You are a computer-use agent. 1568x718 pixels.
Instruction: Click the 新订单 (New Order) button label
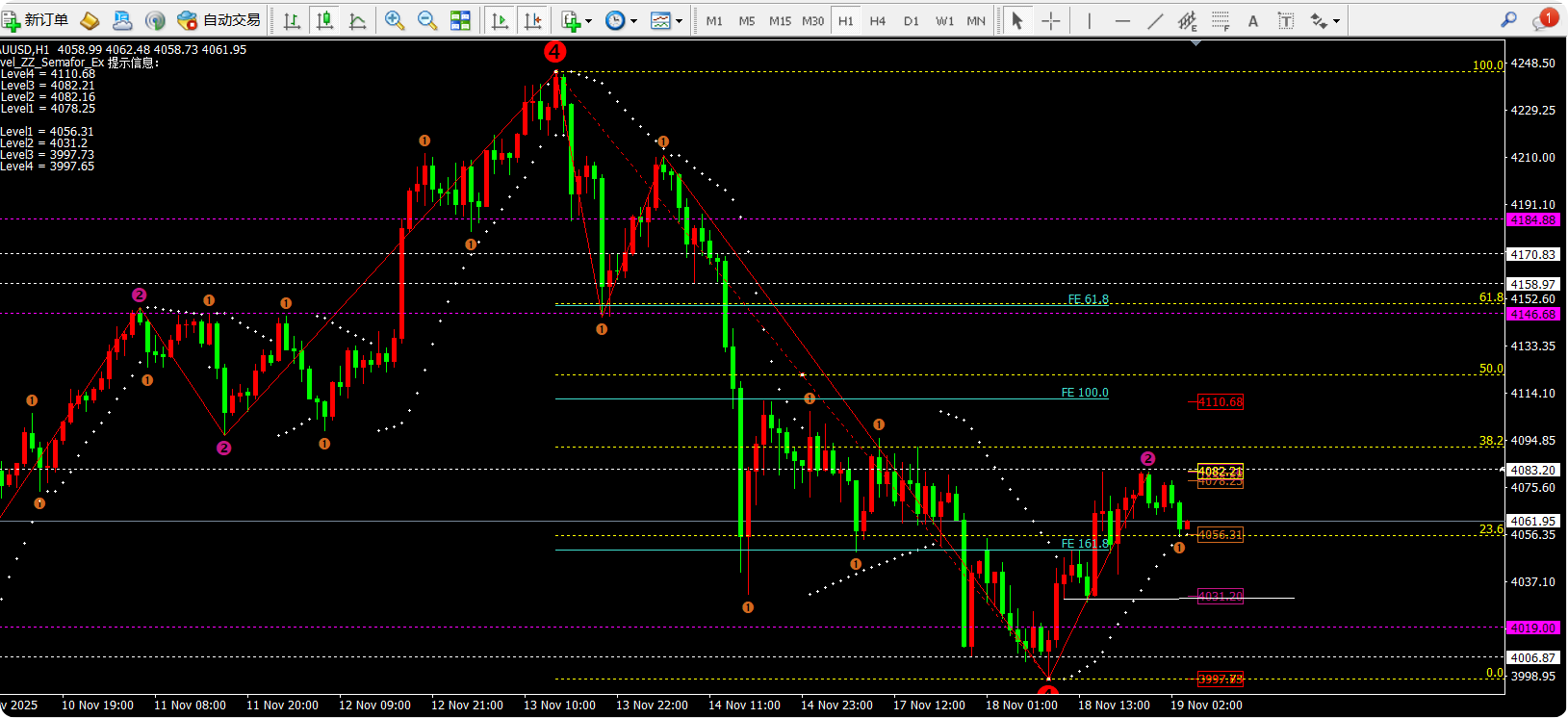tap(46, 20)
